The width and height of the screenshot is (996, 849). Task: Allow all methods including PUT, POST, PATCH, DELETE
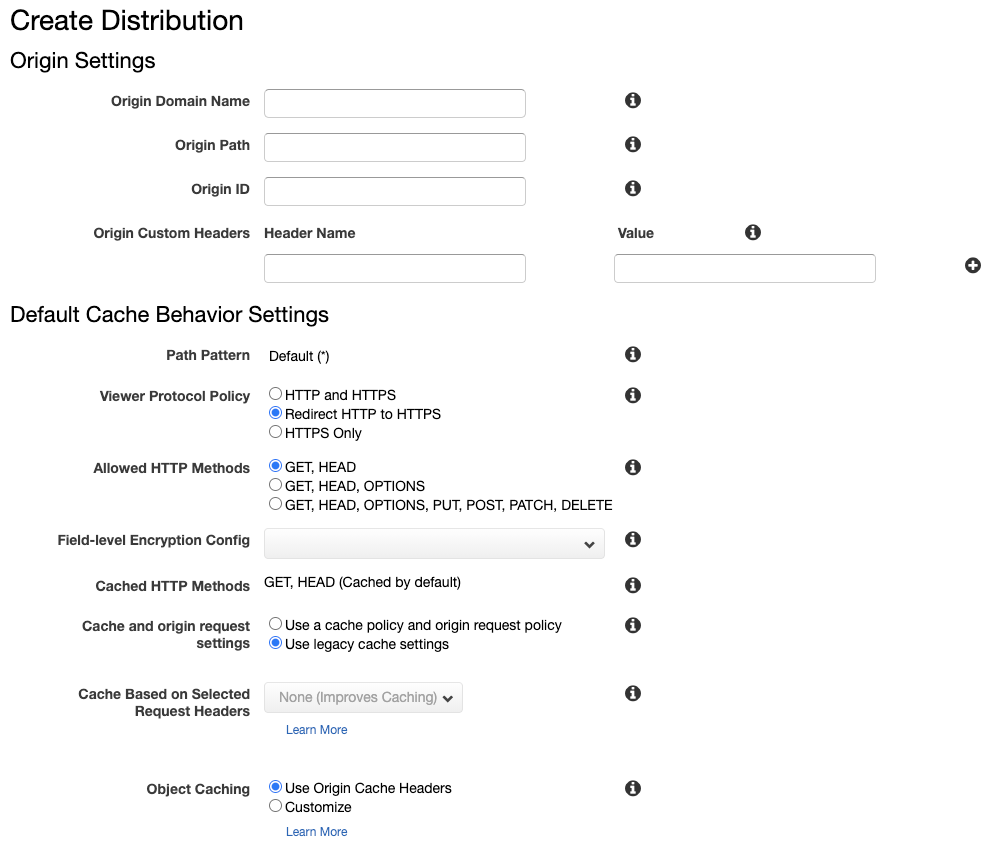[x=275, y=504]
